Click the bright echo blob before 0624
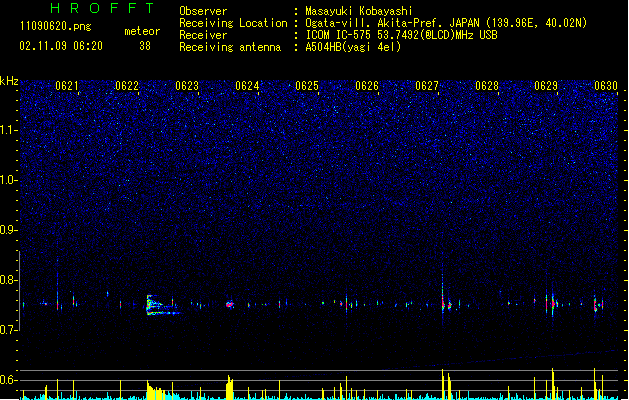The height and width of the screenshot is (400, 629). click(x=229, y=305)
